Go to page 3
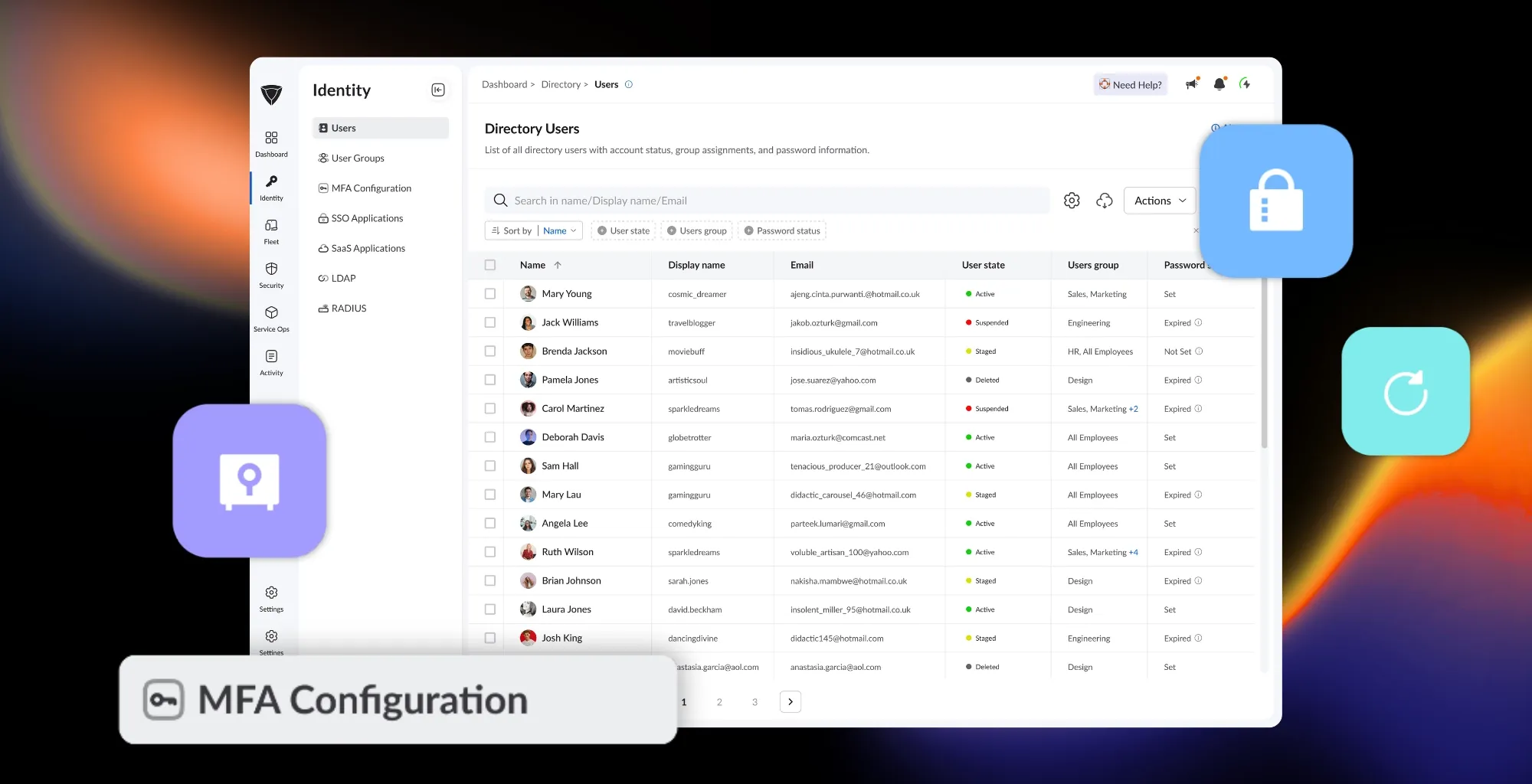Image resolution: width=1532 pixels, height=784 pixels. (x=755, y=702)
